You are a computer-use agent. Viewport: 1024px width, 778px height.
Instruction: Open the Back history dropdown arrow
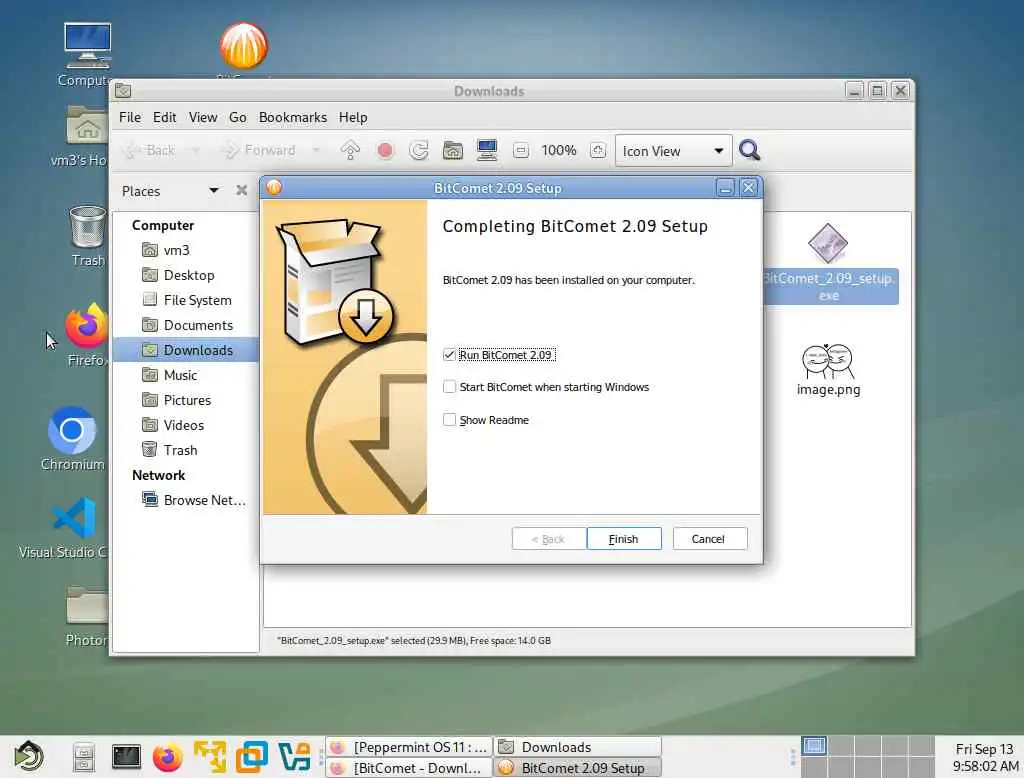click(195, 151)
